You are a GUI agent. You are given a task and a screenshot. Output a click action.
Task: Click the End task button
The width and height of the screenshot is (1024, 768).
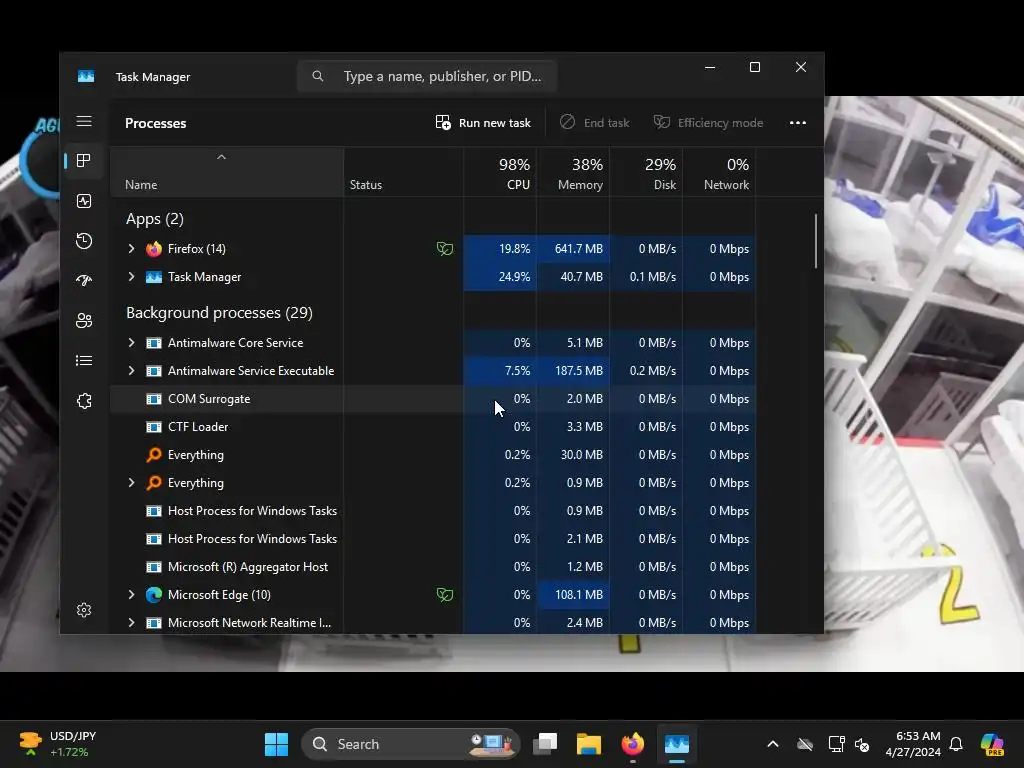(x=594, y=123)
